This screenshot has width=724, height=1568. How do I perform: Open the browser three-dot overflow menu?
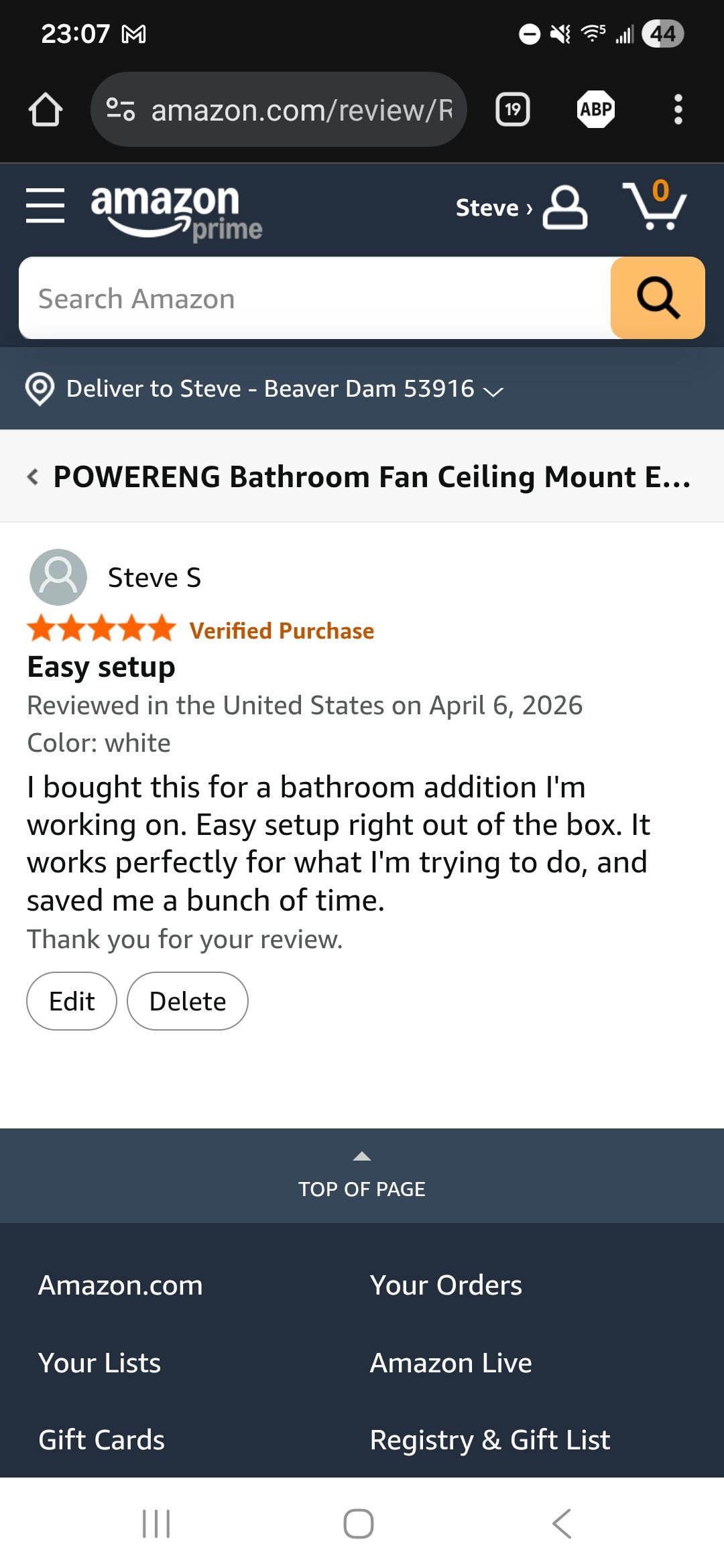click(678, 109)
